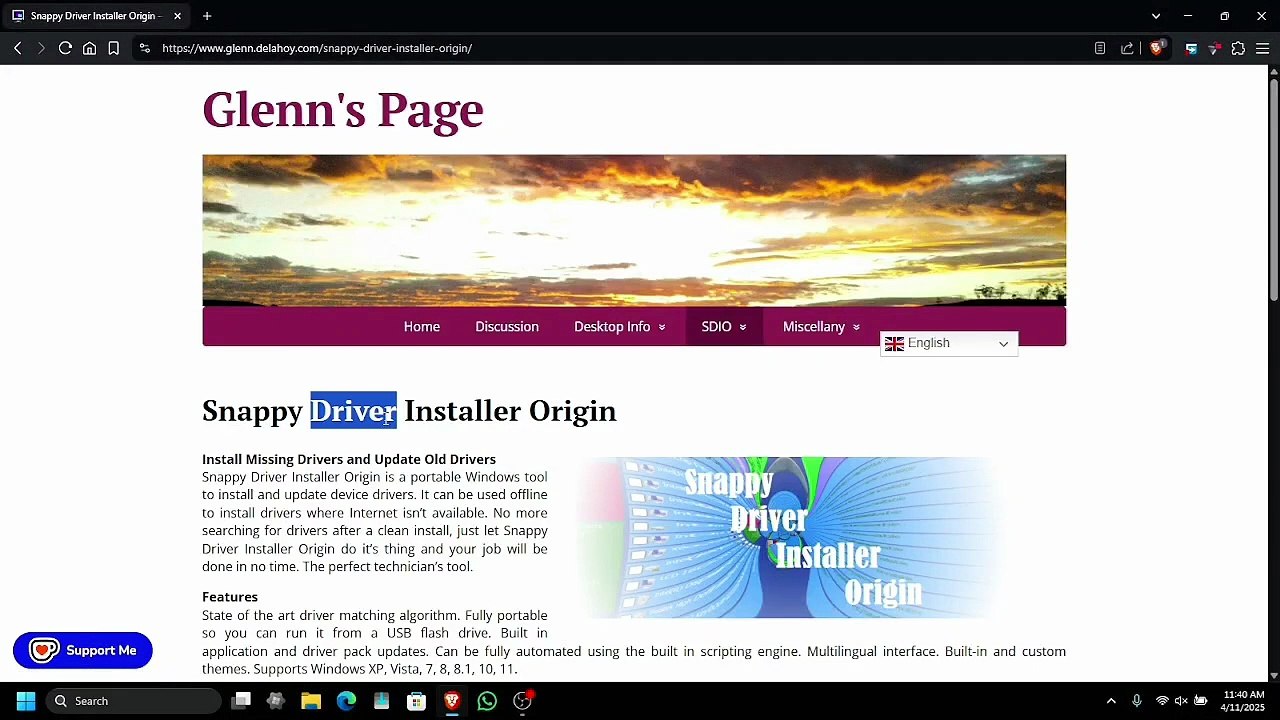Image resolution: width=1280 pixels, height=720 pixels.
Task: Click the battery status tray icon
Action: coord(1201,701)
